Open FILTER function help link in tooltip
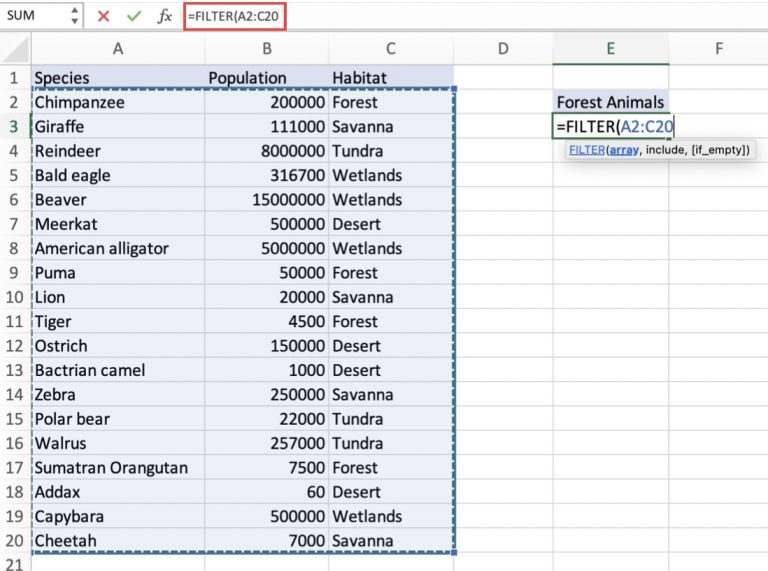 (587, 150)
